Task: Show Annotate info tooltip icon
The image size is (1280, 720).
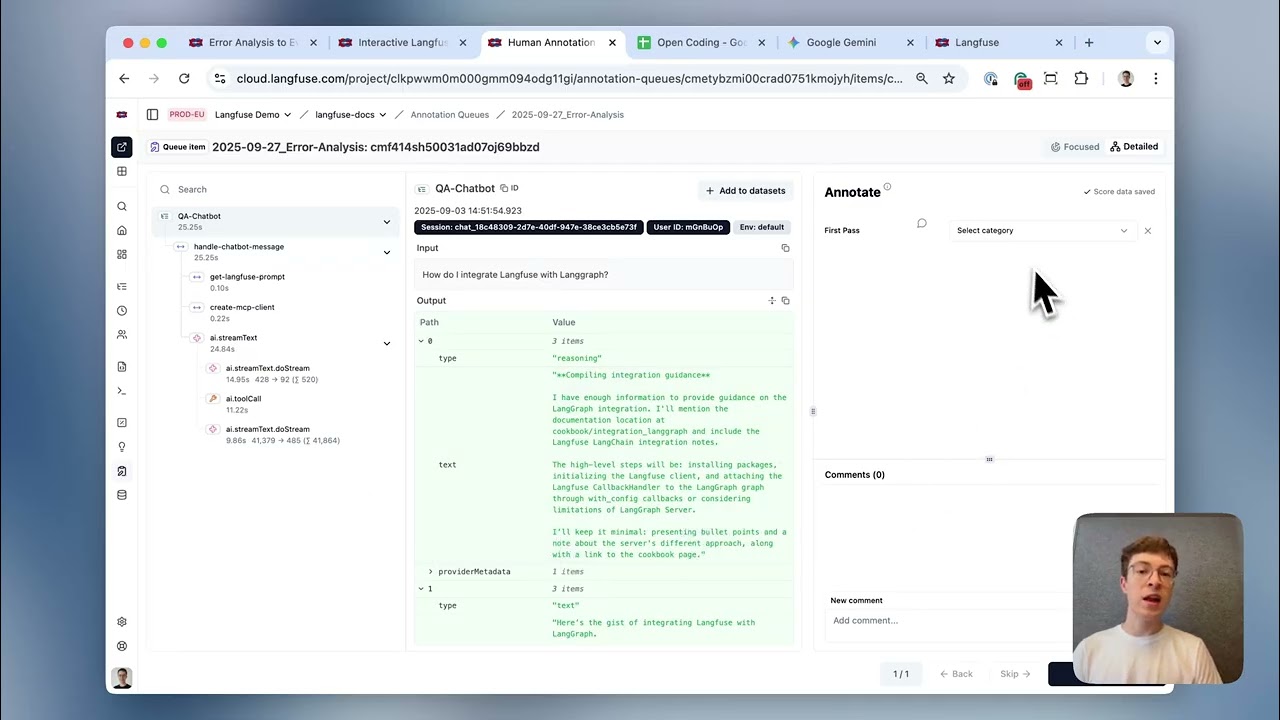Action: pyautogui.click(x=887, y=187)
